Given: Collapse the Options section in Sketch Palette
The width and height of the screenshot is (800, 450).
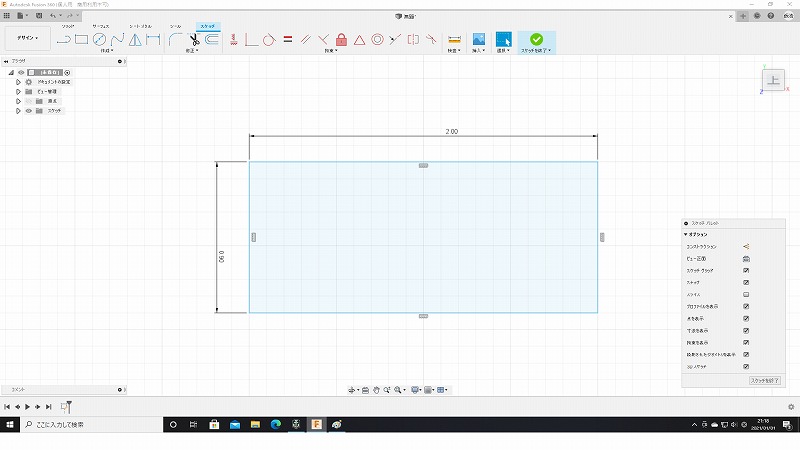Looking at the screenshot, I should pos(686,234).
